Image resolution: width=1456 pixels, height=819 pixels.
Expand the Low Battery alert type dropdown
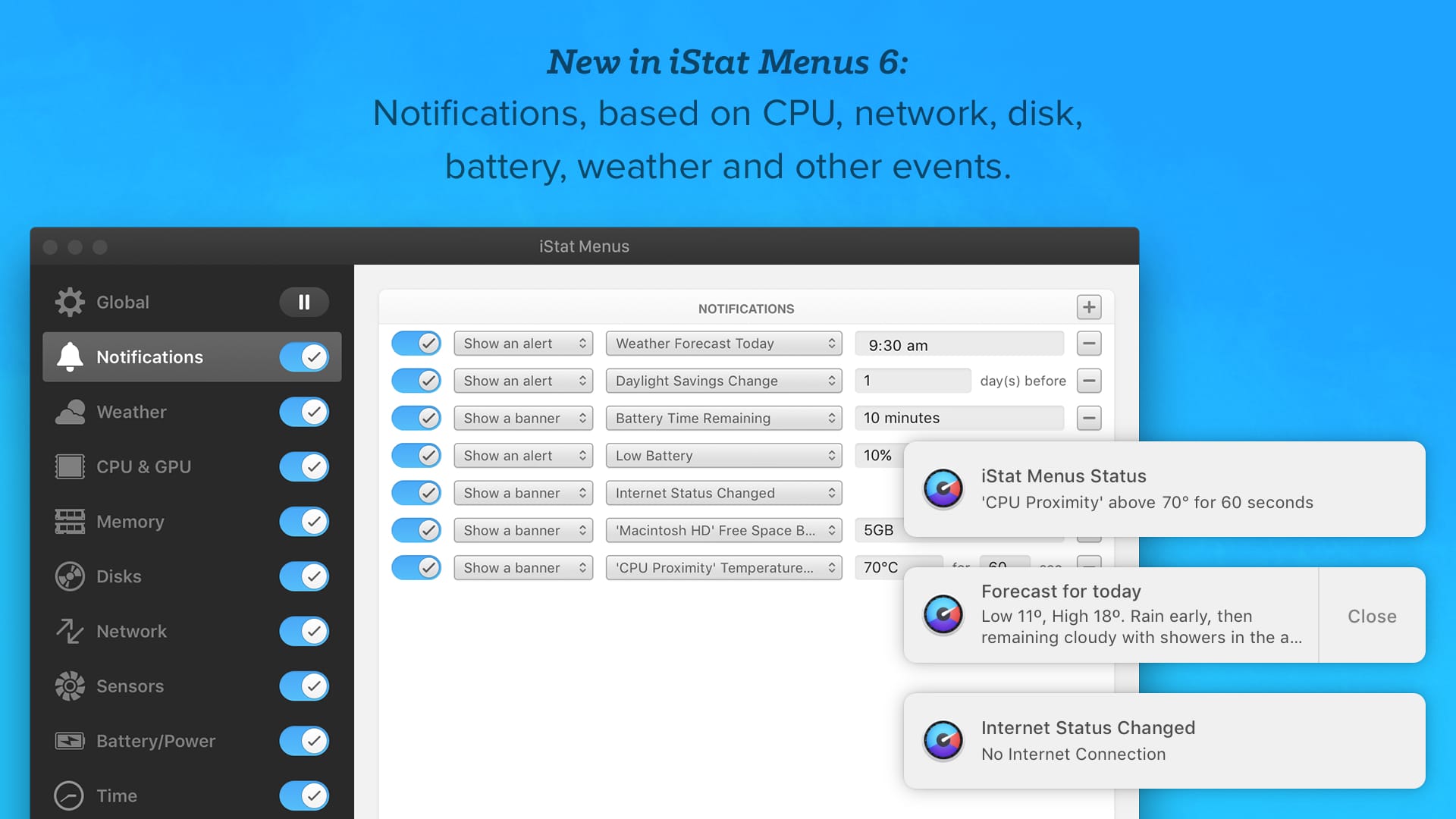[523, 454]
